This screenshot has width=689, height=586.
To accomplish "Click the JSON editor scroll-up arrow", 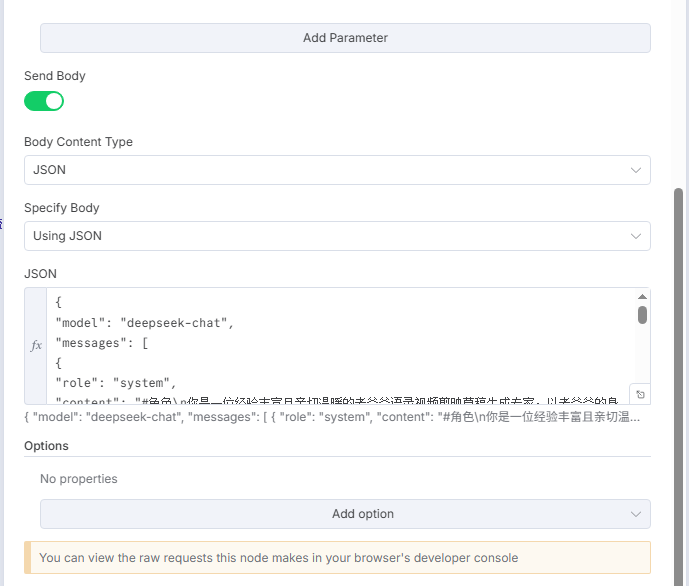I will tap(642, 297).
